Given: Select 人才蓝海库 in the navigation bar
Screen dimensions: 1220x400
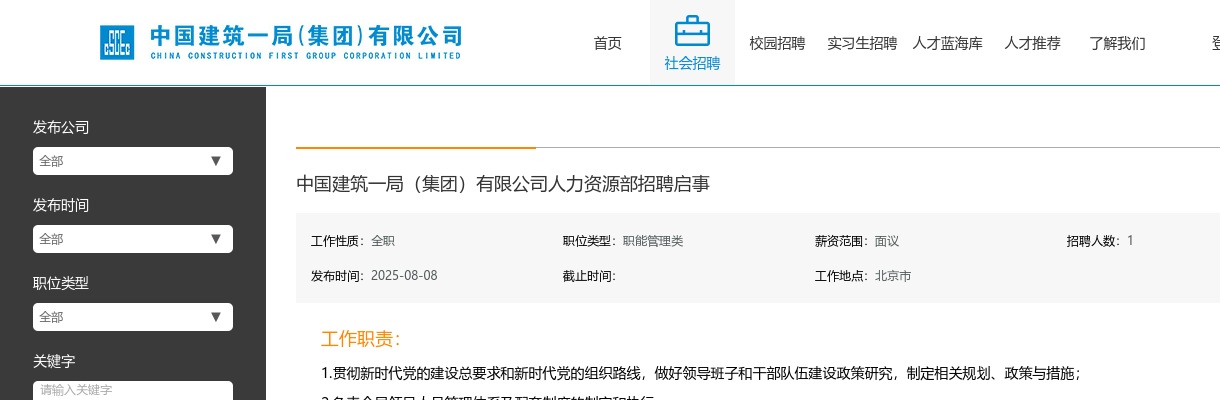Looking at the screenshot, I should [947, 43].
